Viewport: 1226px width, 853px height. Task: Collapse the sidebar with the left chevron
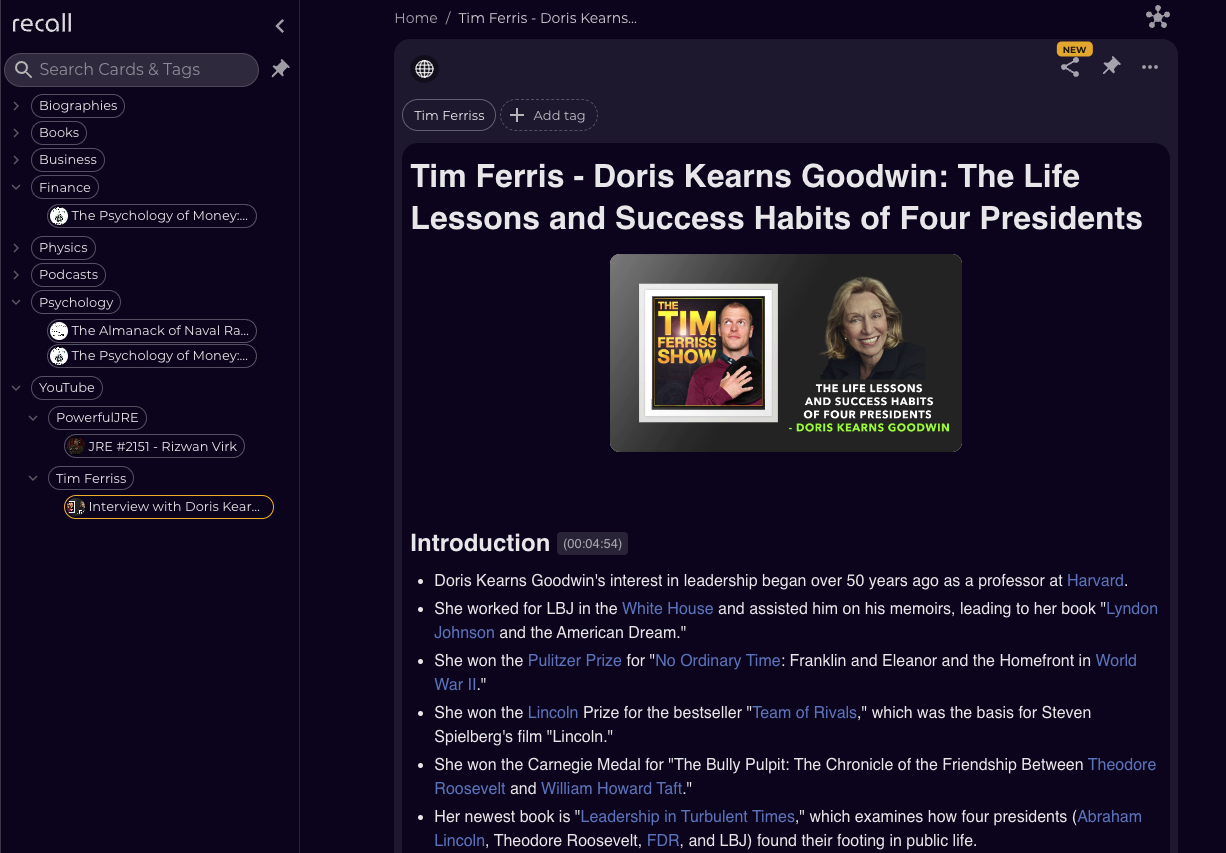pos(280,26)
